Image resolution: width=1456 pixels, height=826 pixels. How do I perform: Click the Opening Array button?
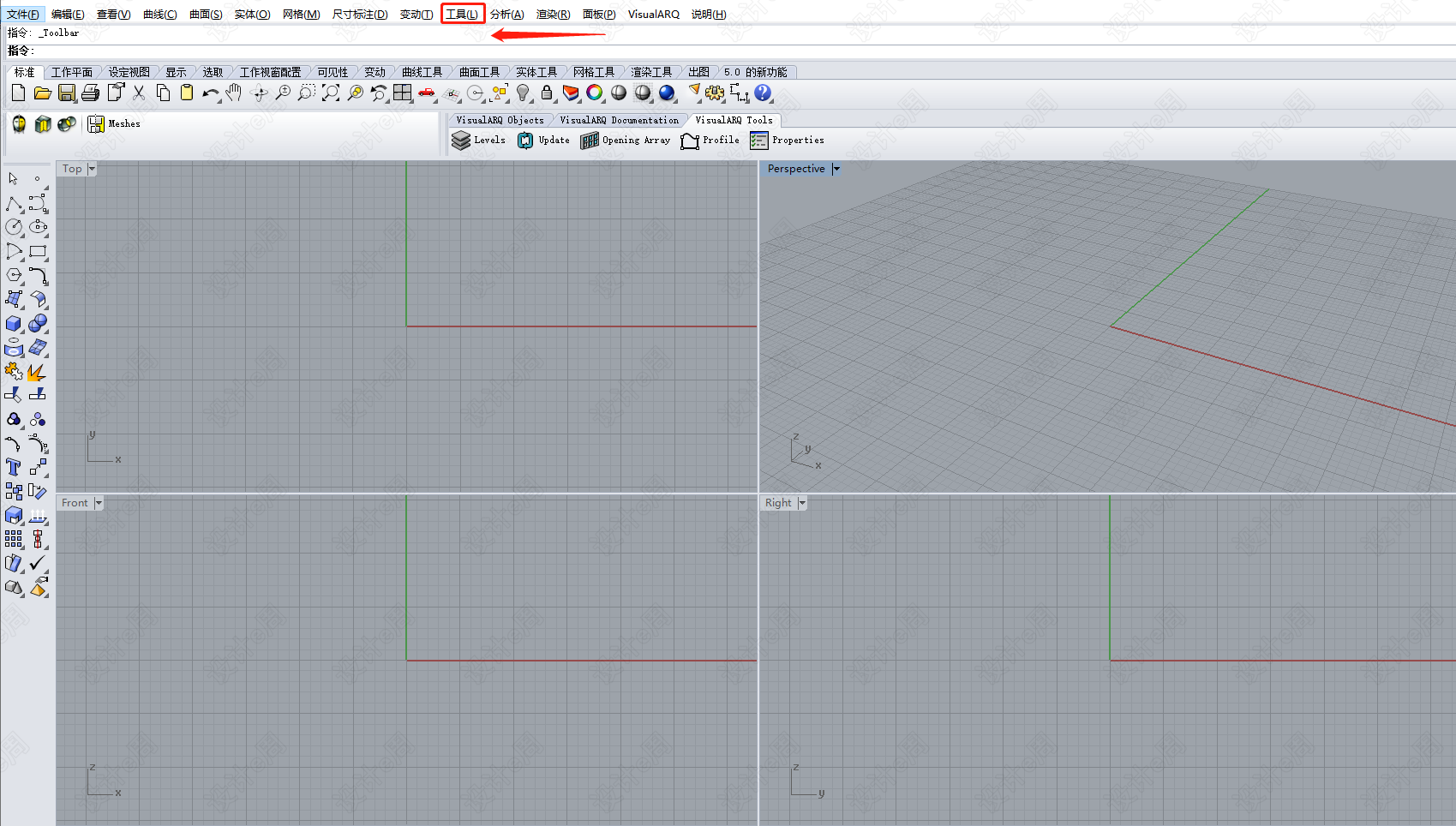pyautogui.click(x=626, y=141)
